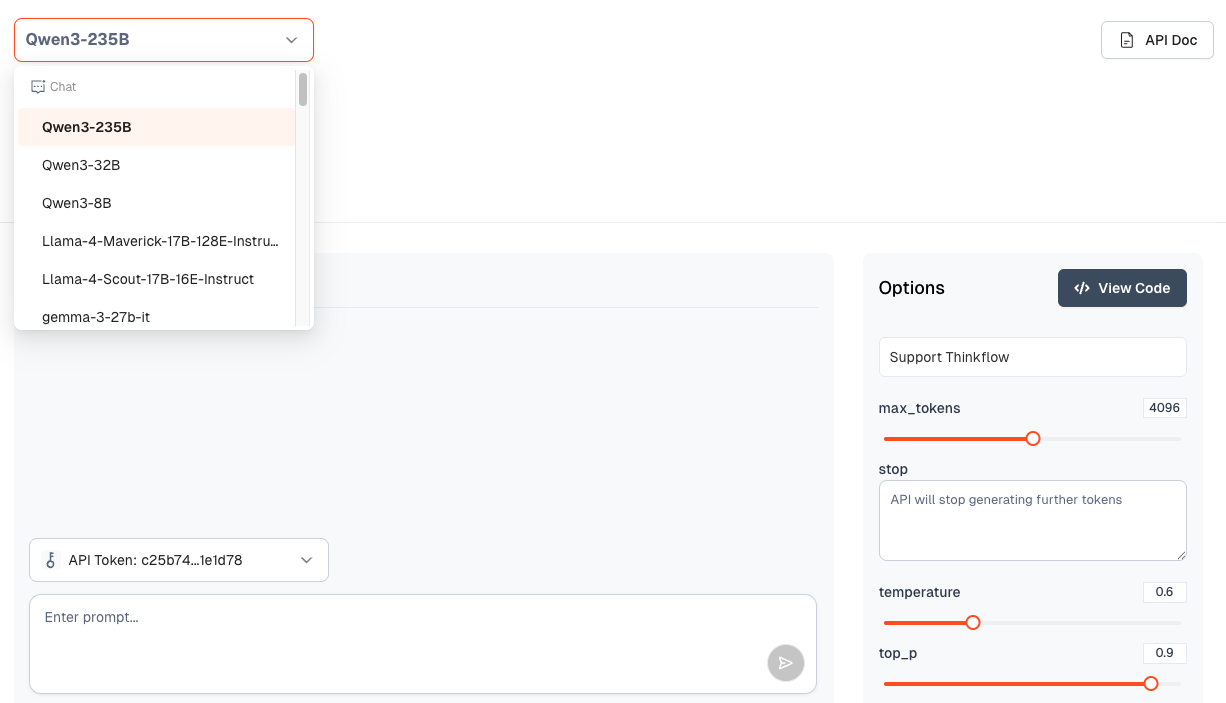Click the top_p slider handle
The image size is (1226, 703).
click(1150, 683)
